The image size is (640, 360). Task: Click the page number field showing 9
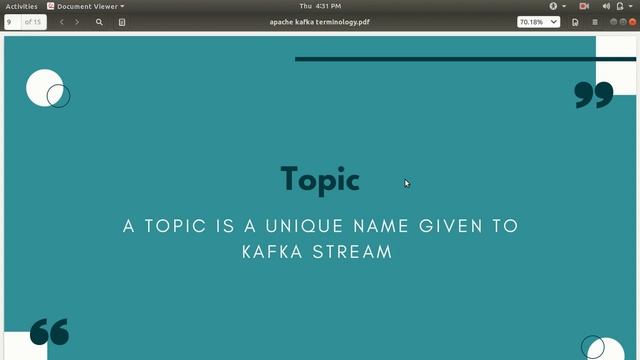click(13, 22)
